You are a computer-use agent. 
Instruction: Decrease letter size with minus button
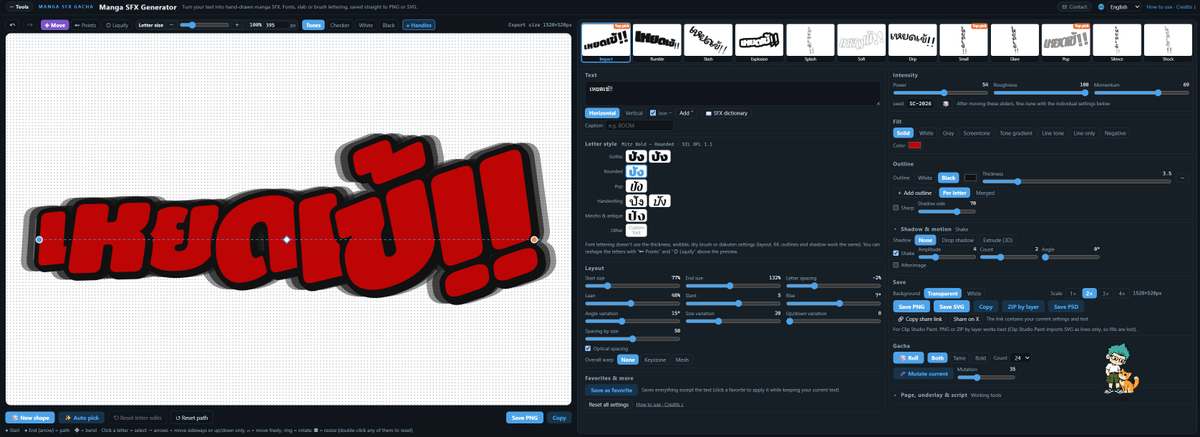tap(173, 24)
